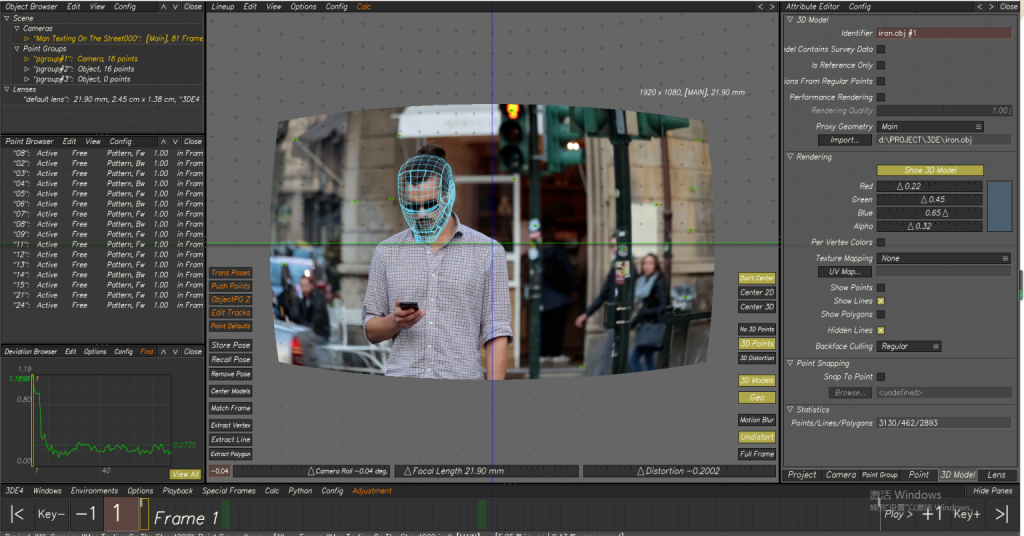Expand pgroup#2 Object tree item

coord(27,69)
